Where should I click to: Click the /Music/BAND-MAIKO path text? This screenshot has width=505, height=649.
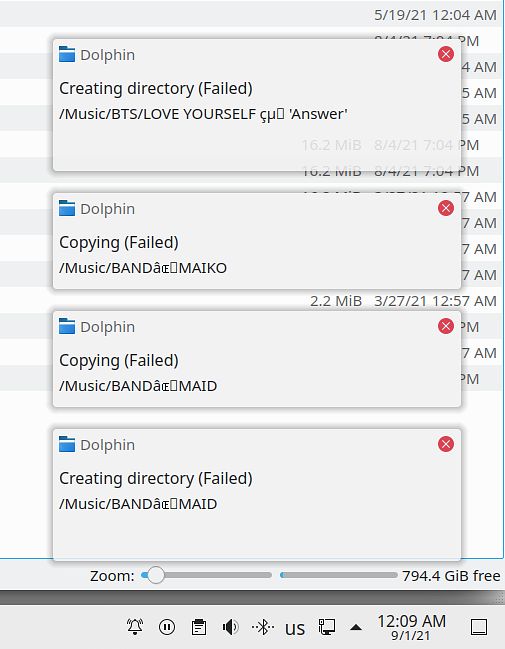[x=143, y=268]
